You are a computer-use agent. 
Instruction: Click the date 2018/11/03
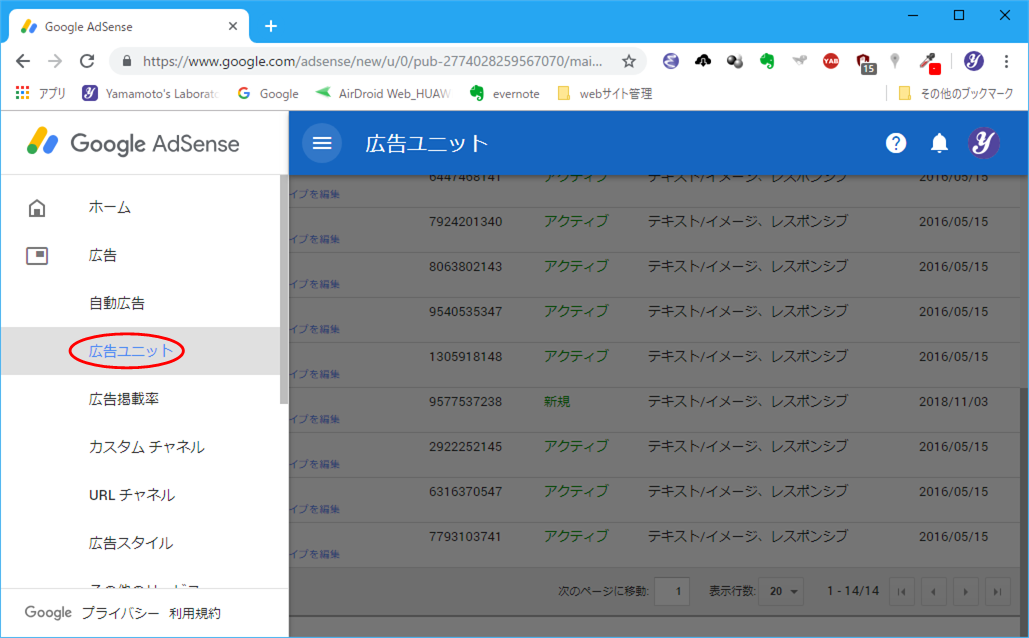tap(953, 402)
